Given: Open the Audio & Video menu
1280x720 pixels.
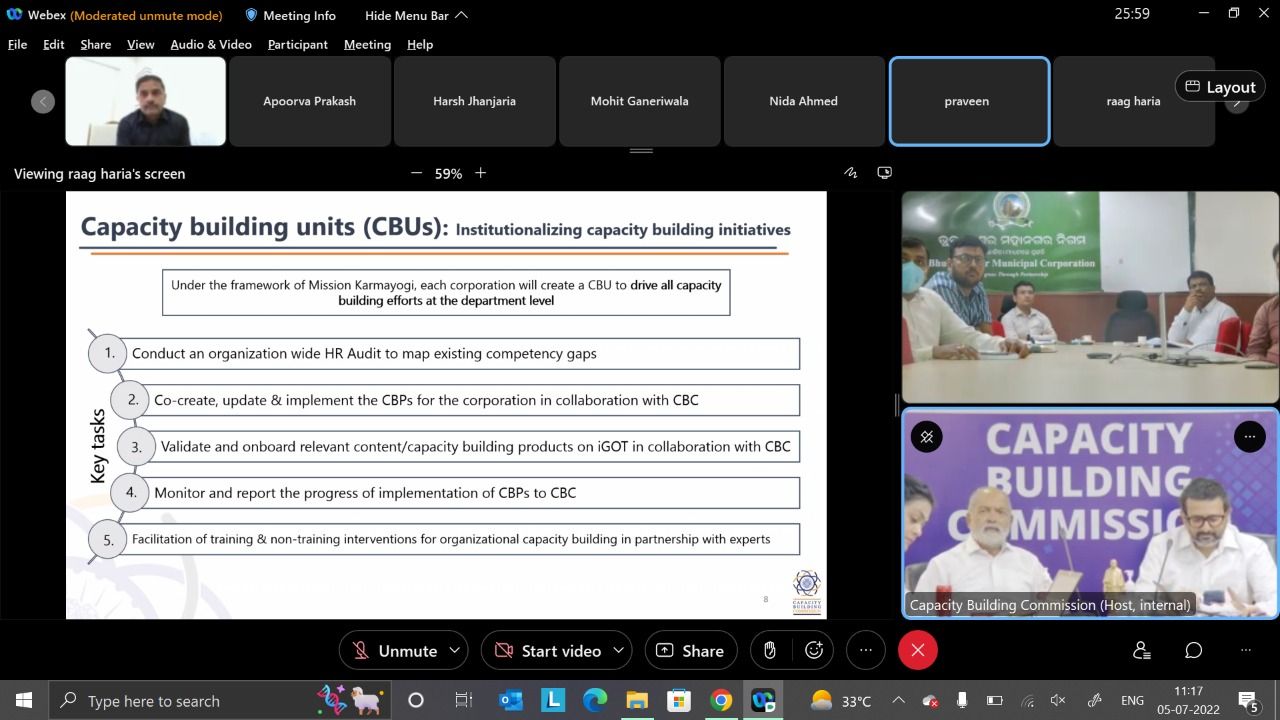Looking at the screenshot, I should pos(211,44).
